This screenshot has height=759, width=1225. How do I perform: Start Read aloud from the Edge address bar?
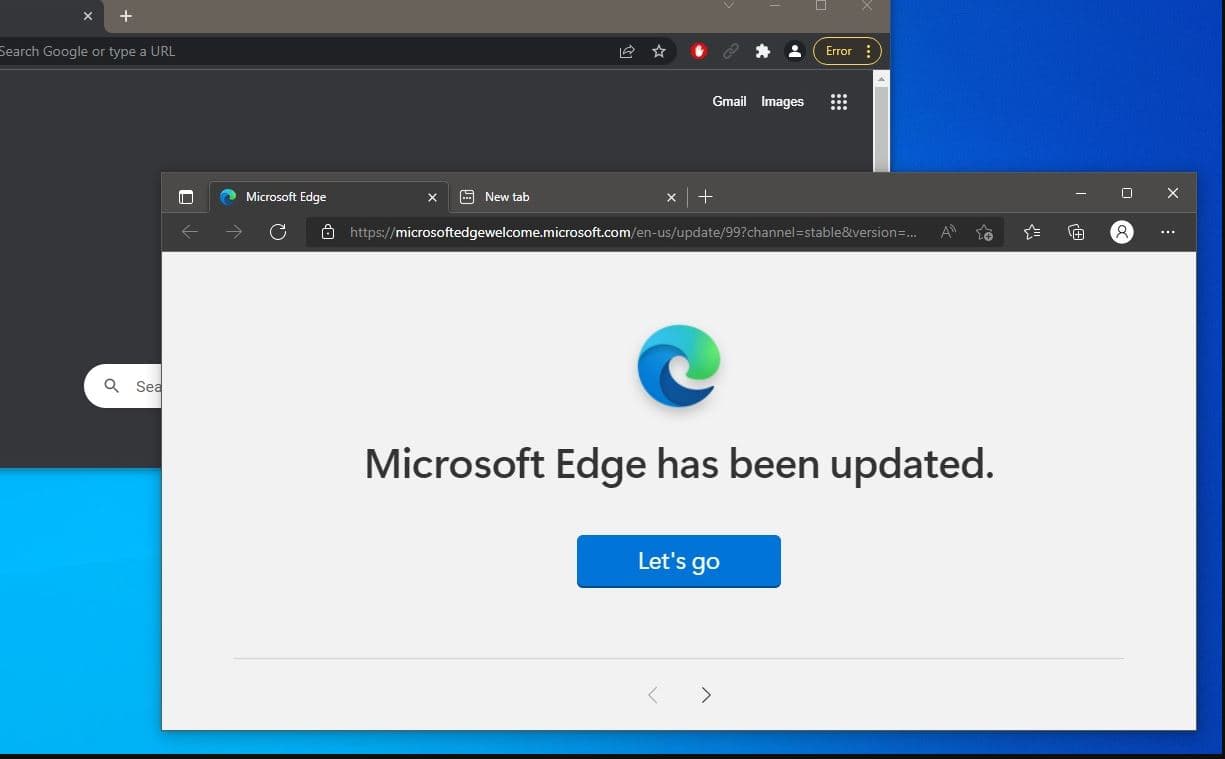click(947, 232)
